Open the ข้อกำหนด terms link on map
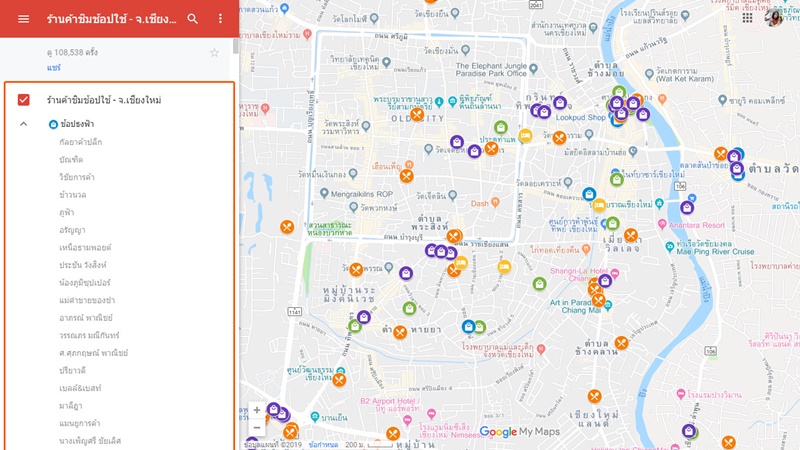This screenshot has width=800, height=450. click(323, 445)
